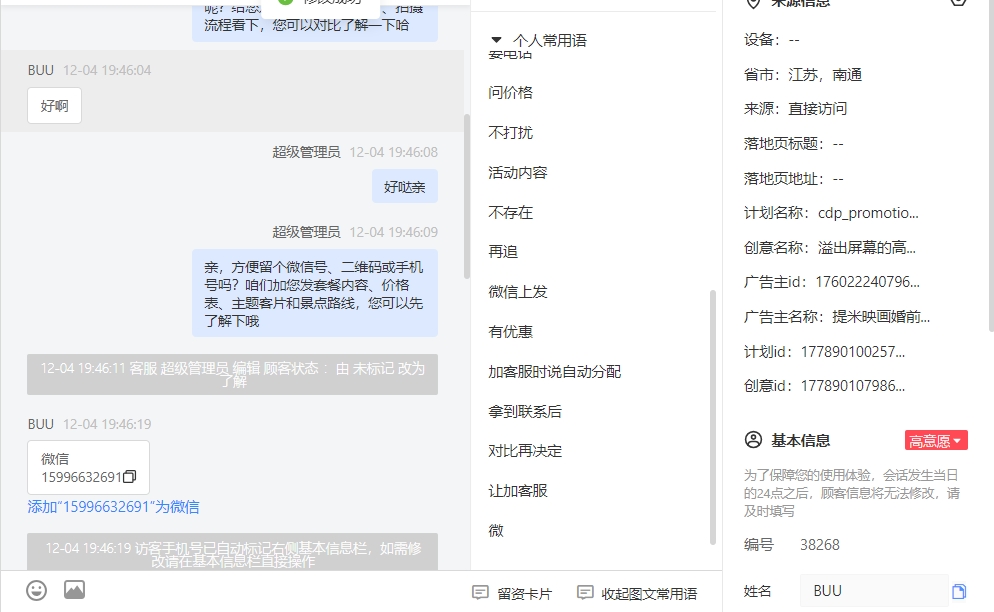The width and height of the screenshot is (994, 612).
Task: Click the BUU 12-04 19:46:19 message header
Action: 89,424
